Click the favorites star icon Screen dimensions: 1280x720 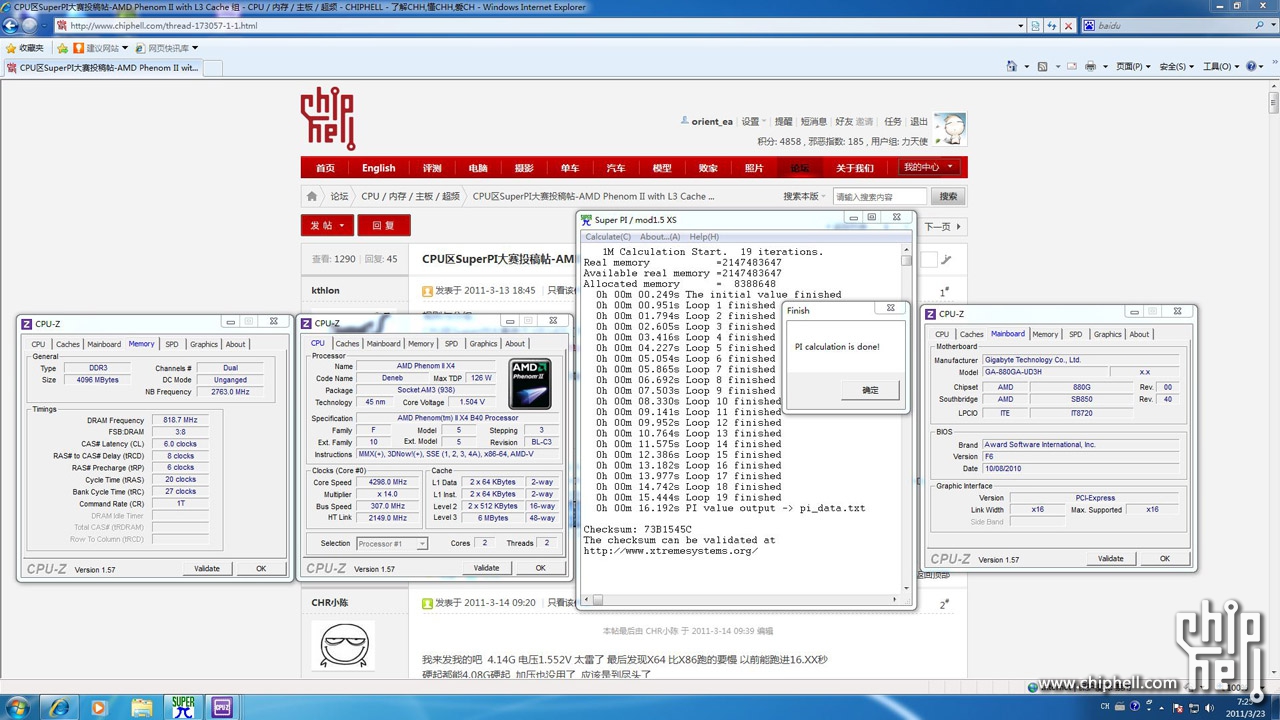11,48
